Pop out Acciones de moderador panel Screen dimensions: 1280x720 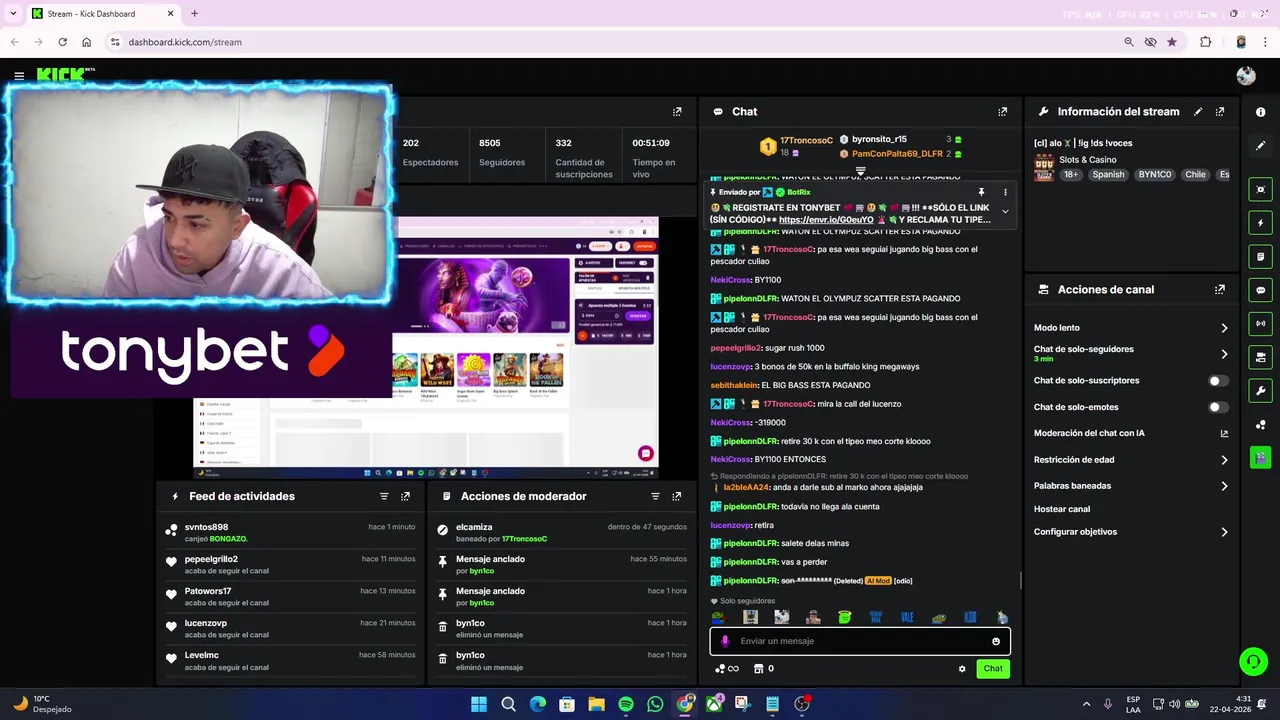click(x=677, y=496)
